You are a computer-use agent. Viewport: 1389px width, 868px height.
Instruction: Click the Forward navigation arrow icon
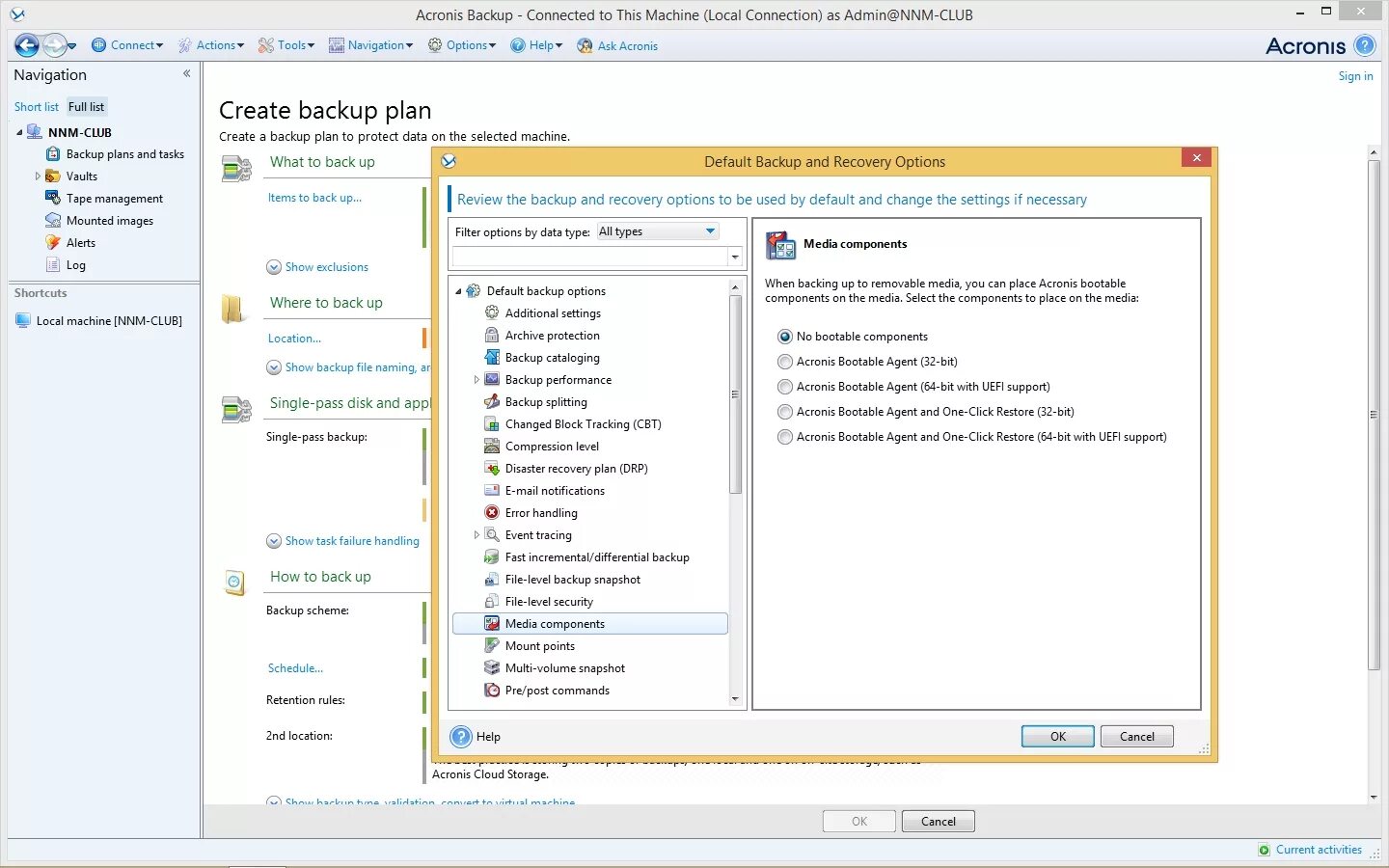(x=55, y=45)
